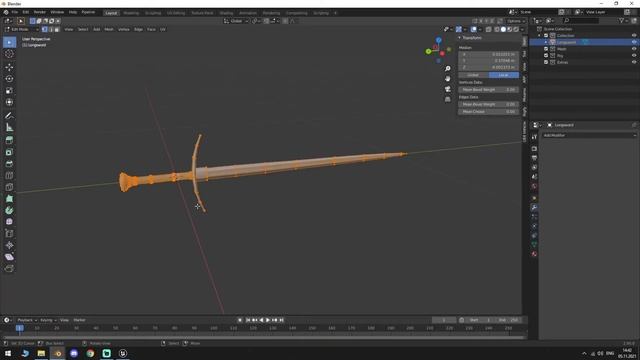Toggle the camera view icon

pos(448,89)
